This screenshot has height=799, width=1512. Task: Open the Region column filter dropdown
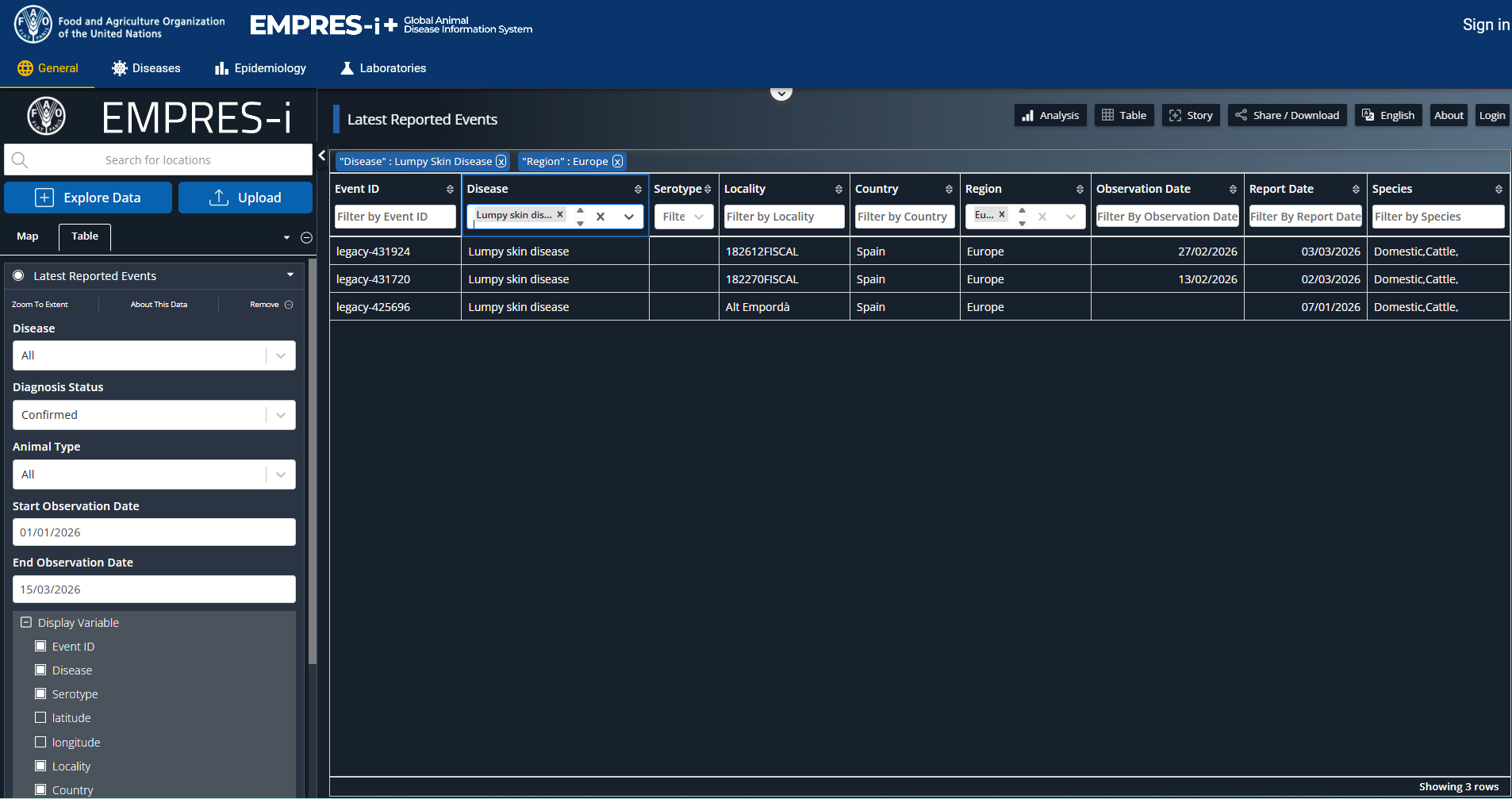pos(1071,217)
